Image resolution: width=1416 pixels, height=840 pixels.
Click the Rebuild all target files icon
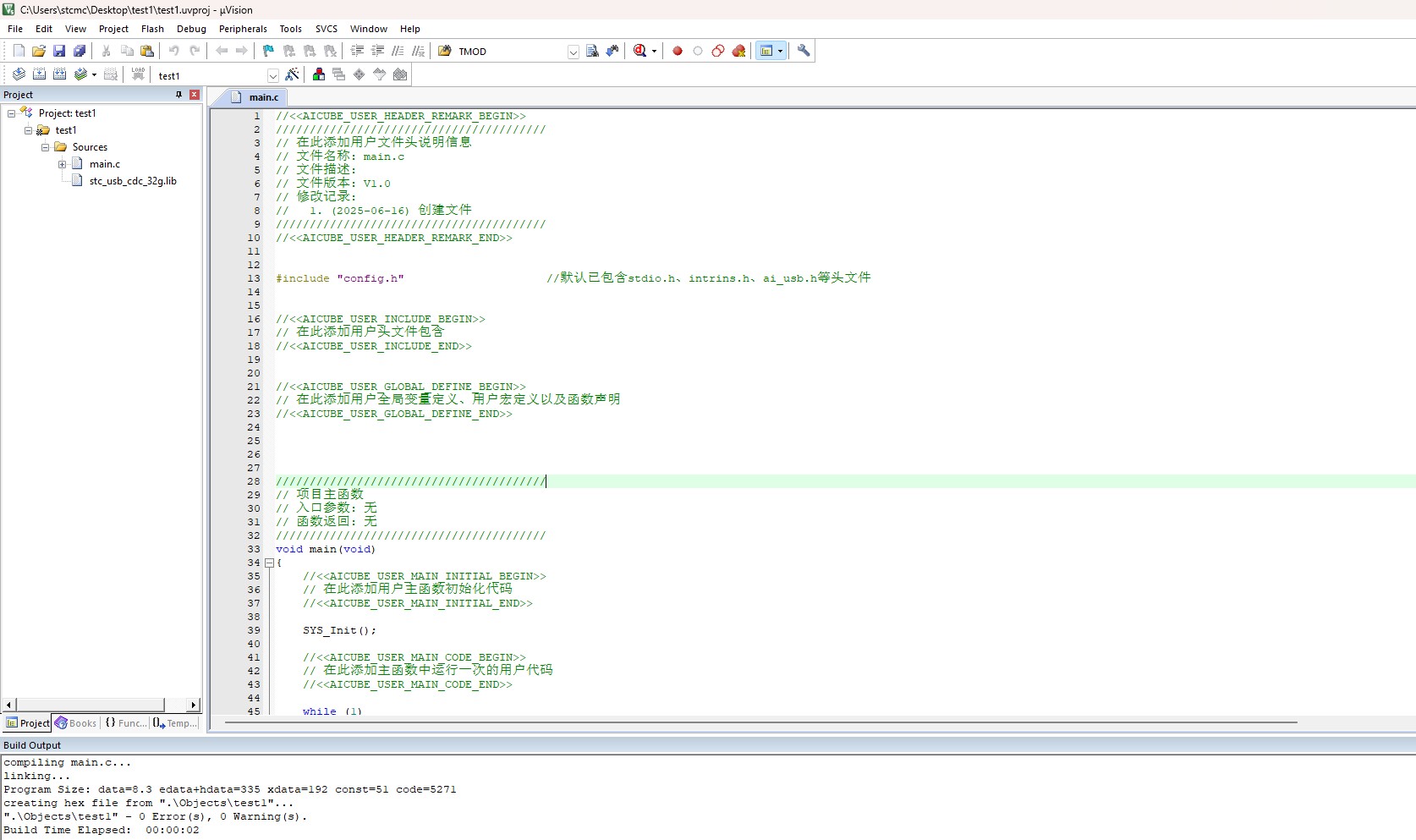59,74
